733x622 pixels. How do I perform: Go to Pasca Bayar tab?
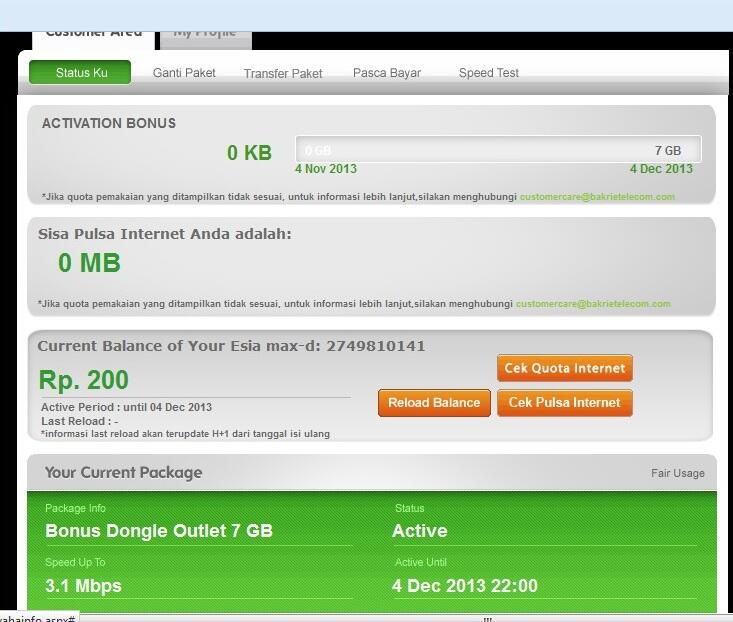tap(387, 73)
